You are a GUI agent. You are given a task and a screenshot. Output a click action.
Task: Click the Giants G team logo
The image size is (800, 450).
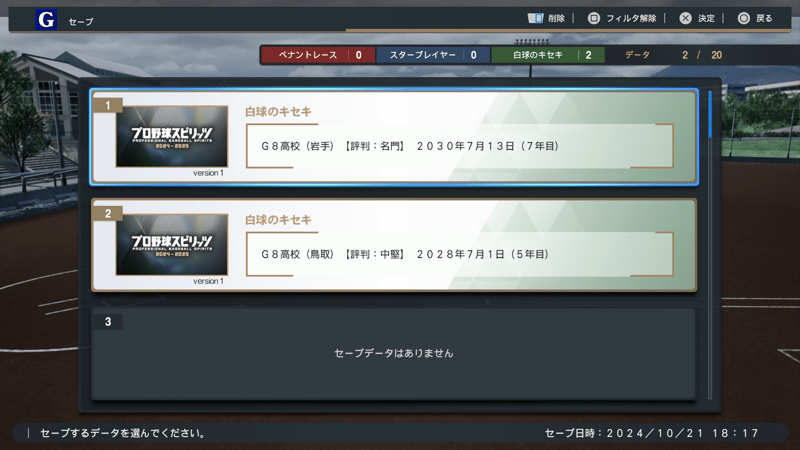[46, 19]
